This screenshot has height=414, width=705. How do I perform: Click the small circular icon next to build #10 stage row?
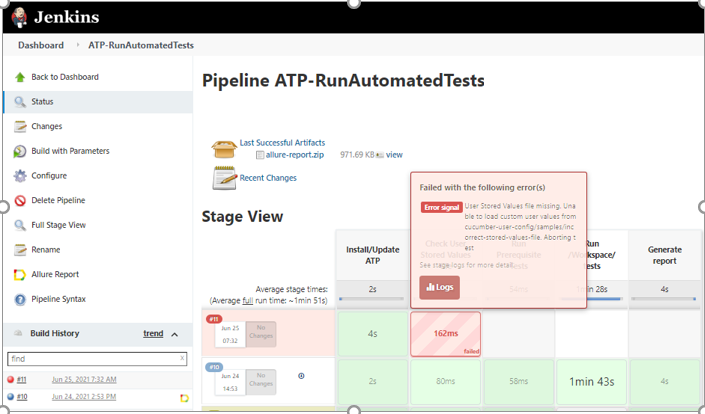pyautogui.click(x=301, y=376)
